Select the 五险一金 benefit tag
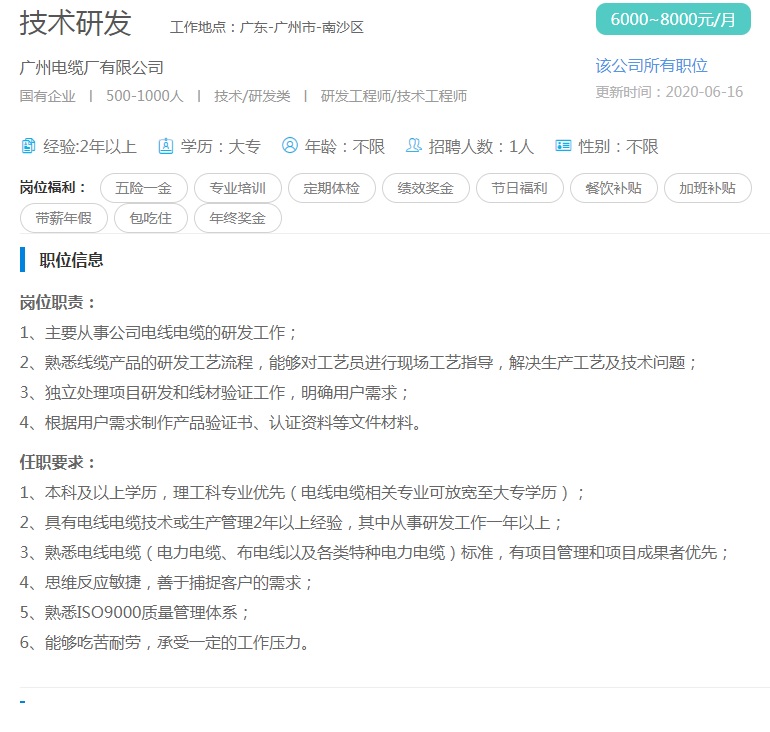Screen dimensions: 770x732 coord(143,188)
